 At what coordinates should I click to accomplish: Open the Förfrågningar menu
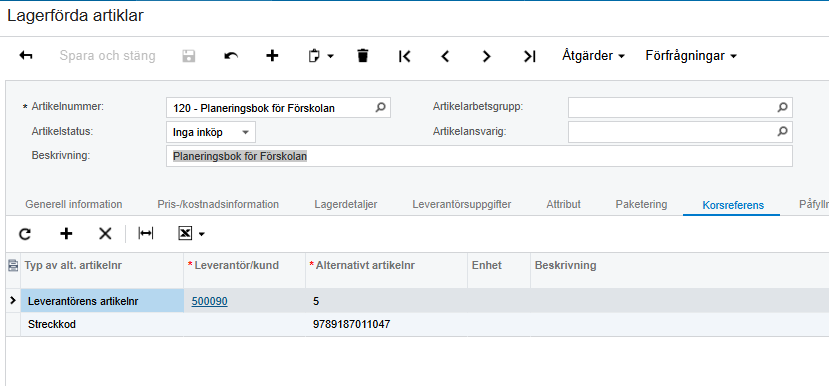tap(691, 56)
